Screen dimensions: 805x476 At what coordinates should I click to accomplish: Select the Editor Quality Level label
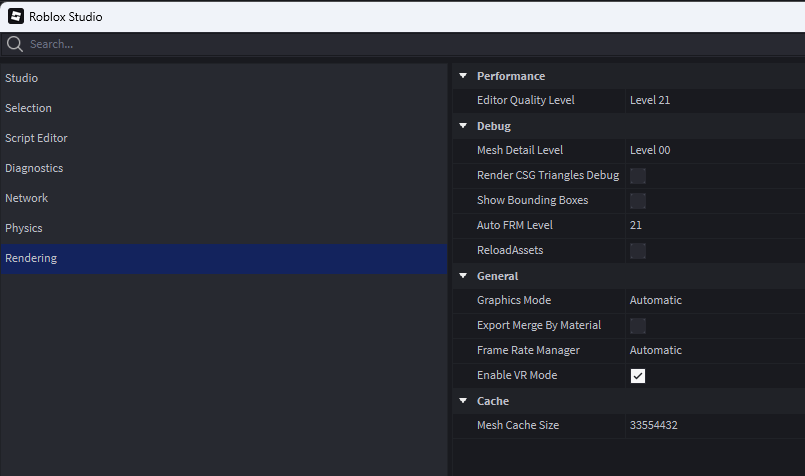pos(526,101)
